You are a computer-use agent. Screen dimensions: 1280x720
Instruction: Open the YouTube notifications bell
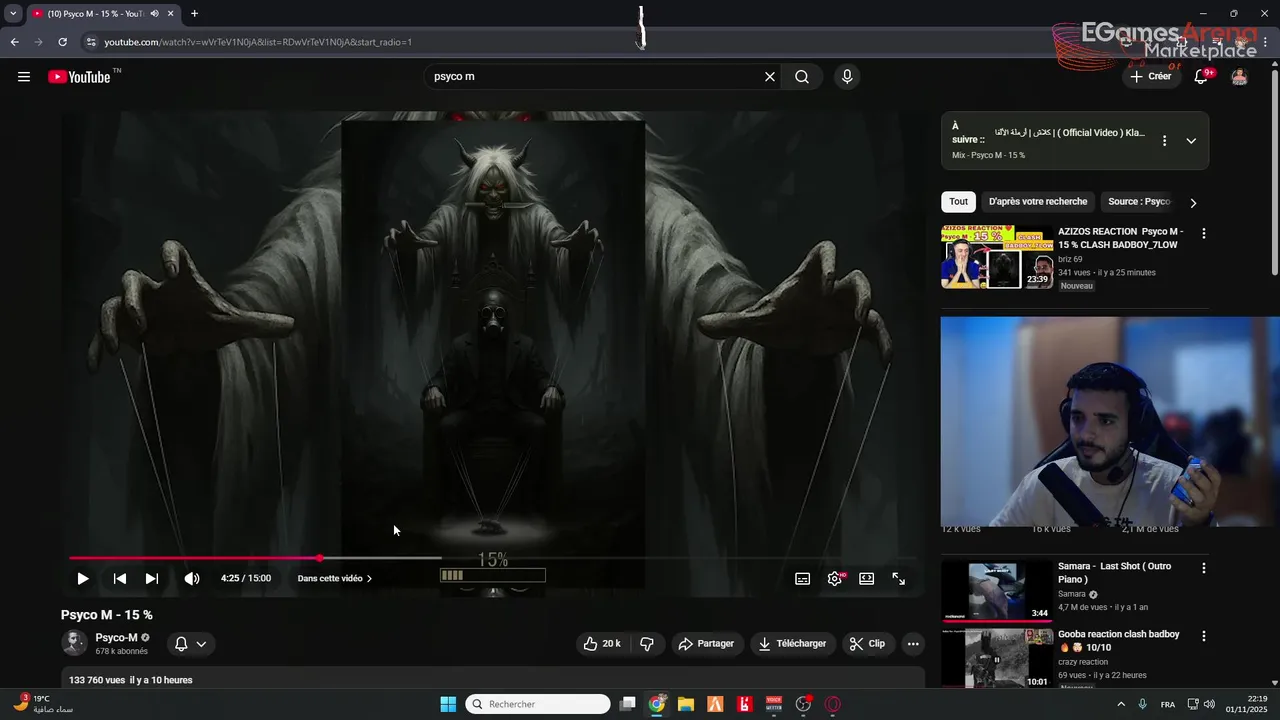coord(1201,77)
